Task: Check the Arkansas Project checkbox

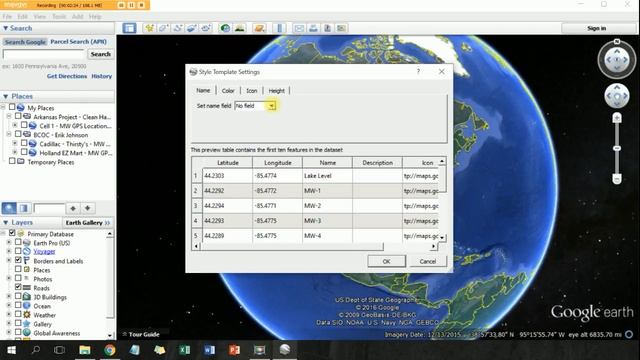Action: [18, 116]
